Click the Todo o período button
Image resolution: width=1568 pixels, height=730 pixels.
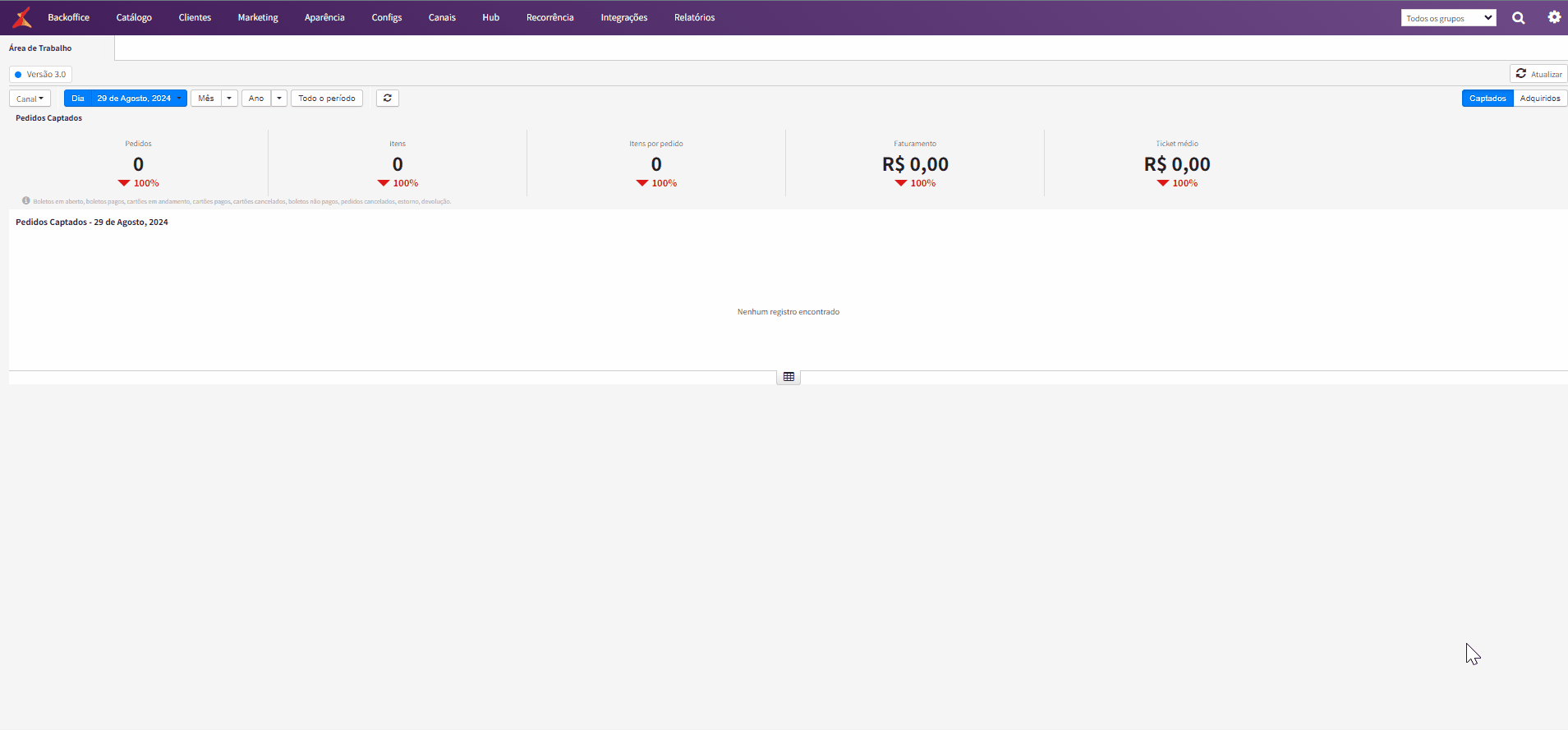point(327,99)
